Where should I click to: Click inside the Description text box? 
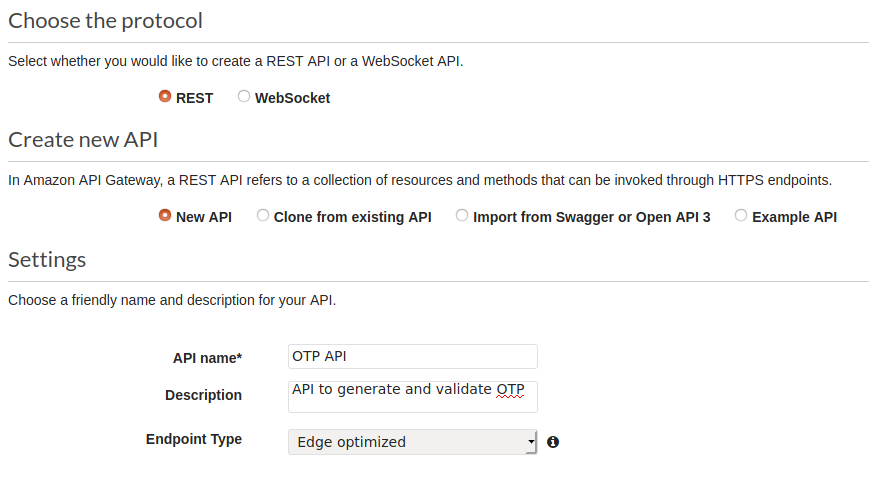(412, 396)
